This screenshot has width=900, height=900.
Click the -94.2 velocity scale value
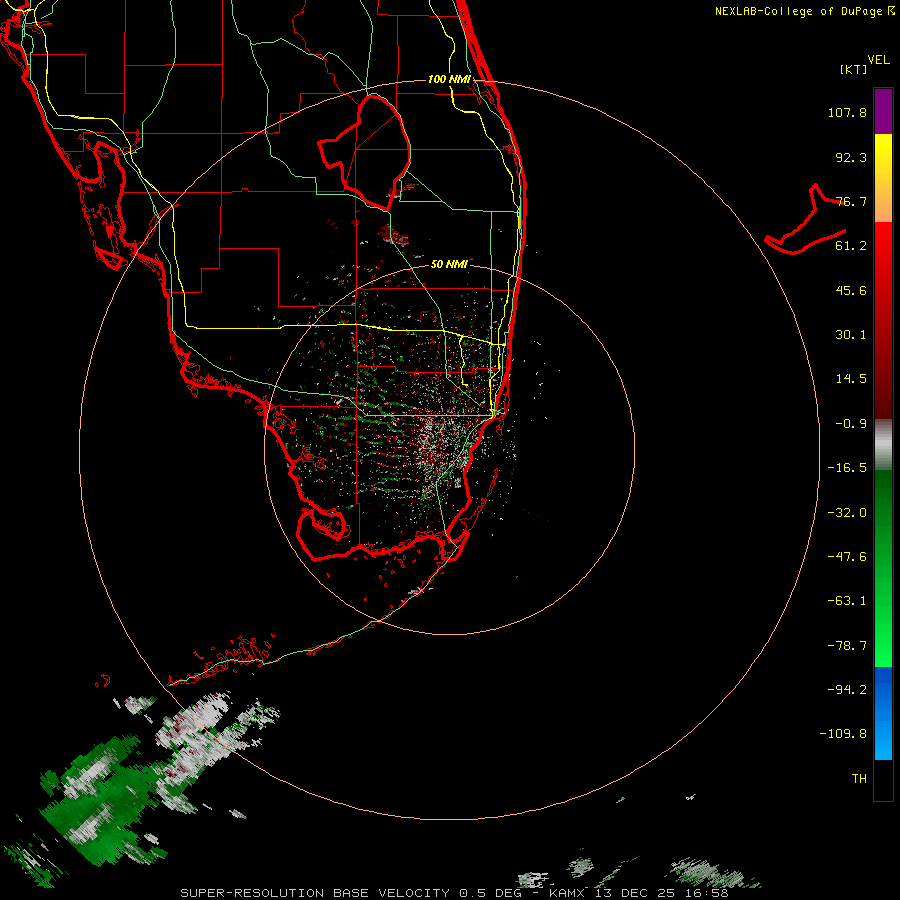coord(847,690)
